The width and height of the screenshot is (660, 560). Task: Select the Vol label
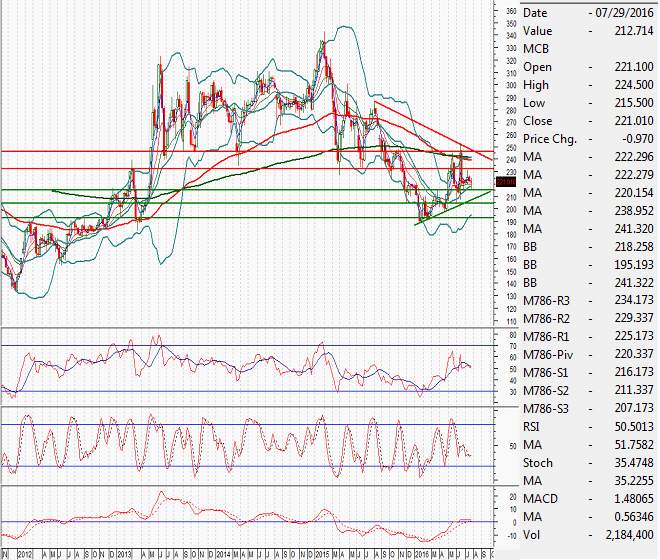click(531, 535)
